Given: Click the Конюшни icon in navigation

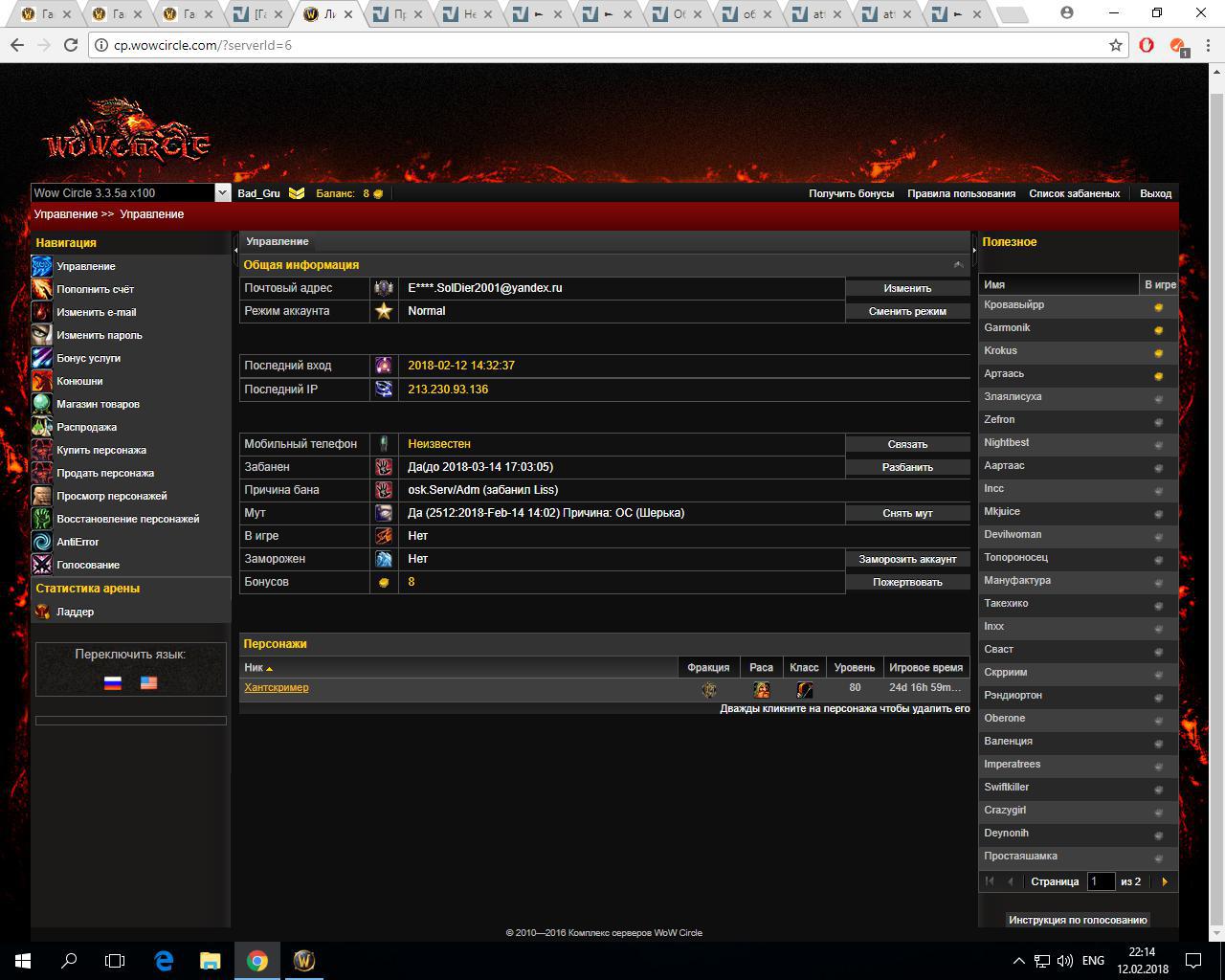Looking at the screenshot, I should pos(42,381).
